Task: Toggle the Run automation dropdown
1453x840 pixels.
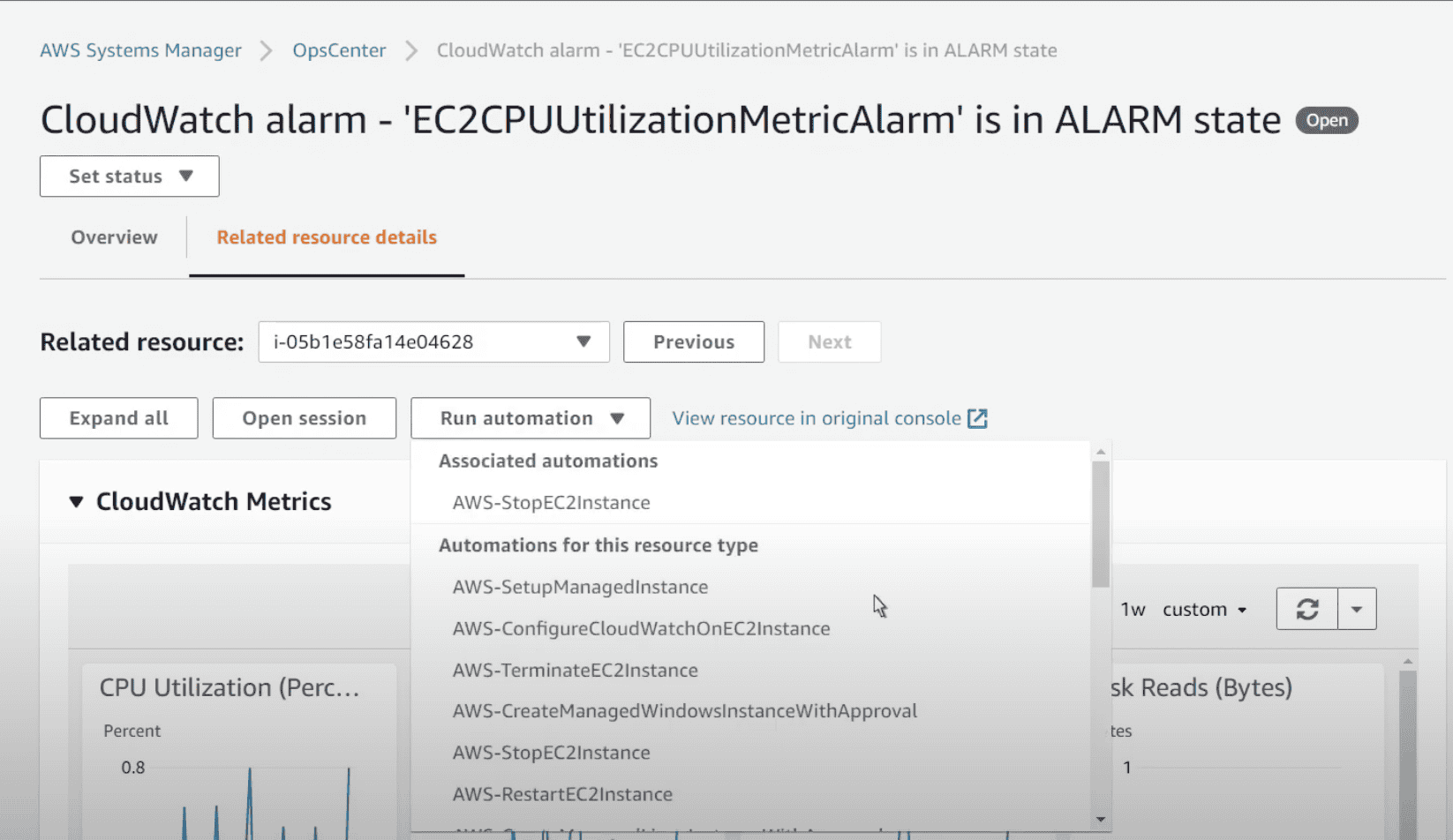Action: point(531,418)
